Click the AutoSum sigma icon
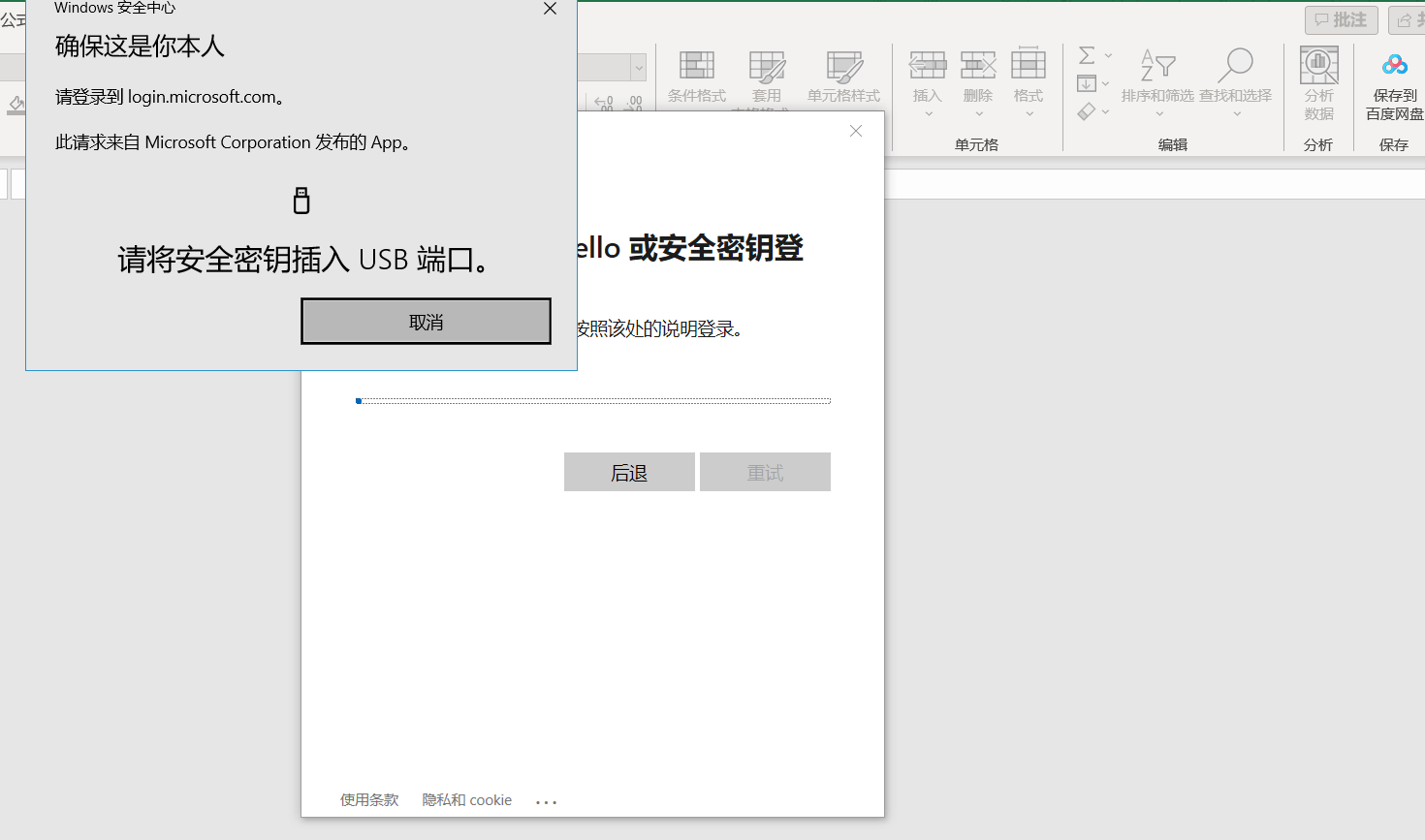The width and height of the screenshot is (1425, 840). [x=1087, y=55]
